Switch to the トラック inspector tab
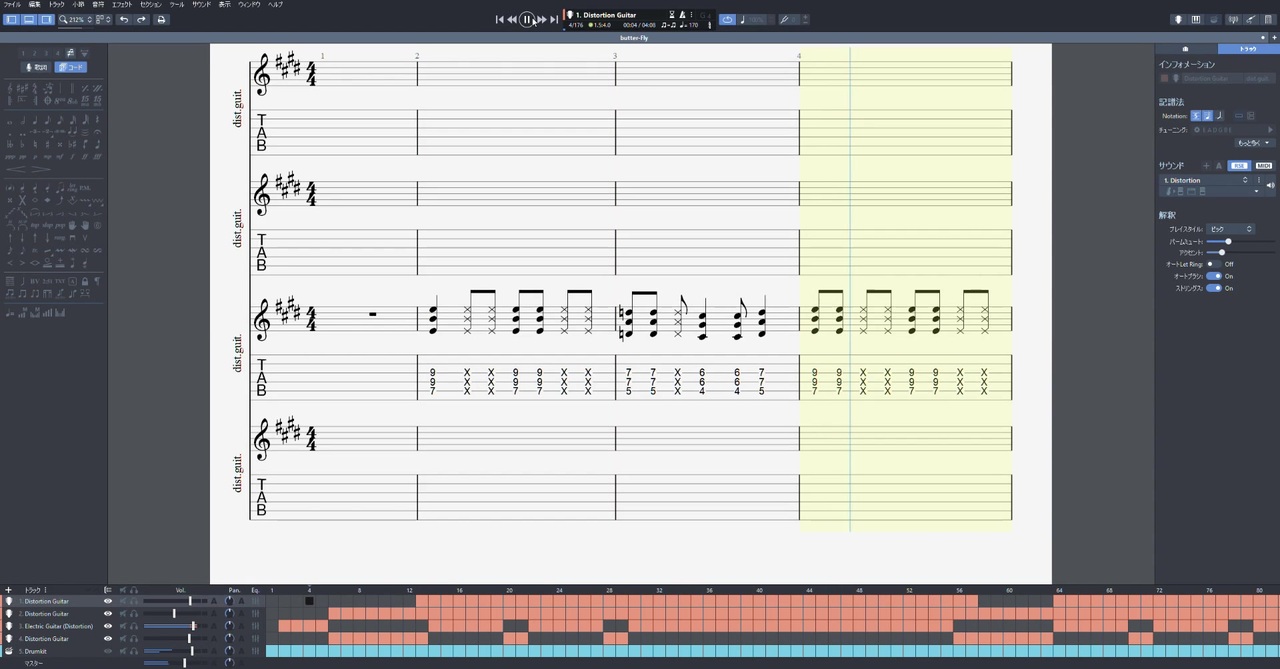The image size is (1280, 669). tap(1248, 49)
